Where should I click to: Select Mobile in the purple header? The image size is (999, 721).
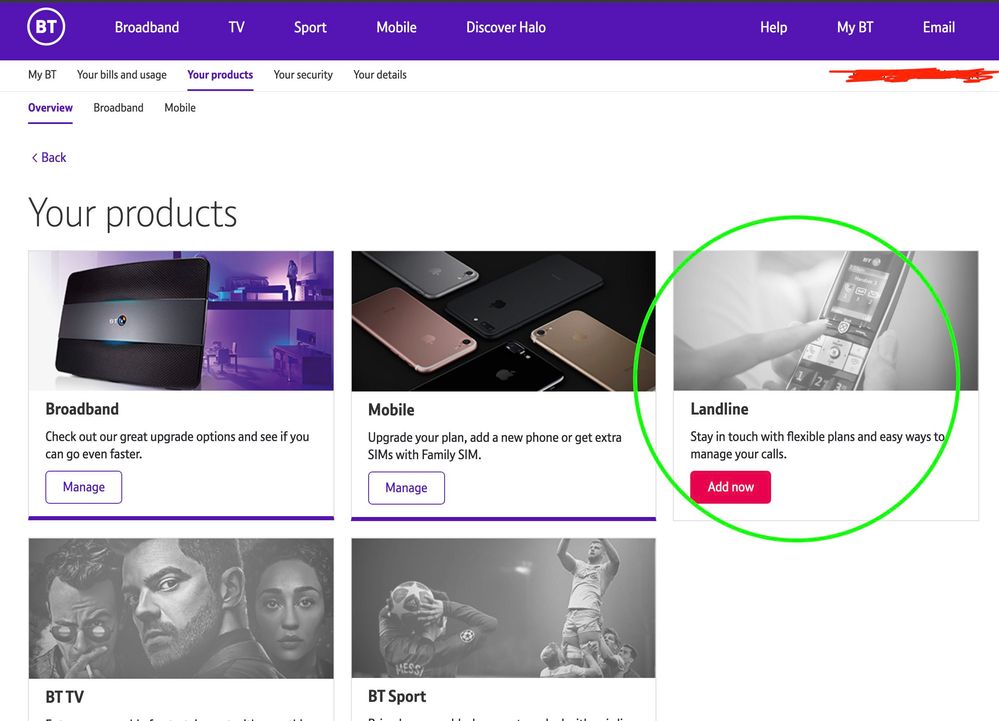[396, 28]
